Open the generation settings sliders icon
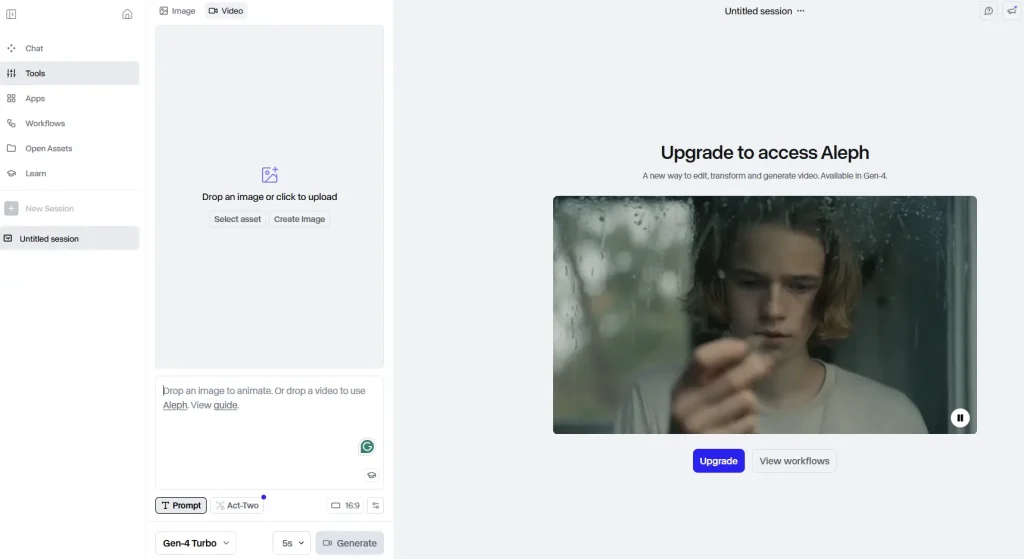The width and height of the screenshot is (1024, 559). point(375,506)
